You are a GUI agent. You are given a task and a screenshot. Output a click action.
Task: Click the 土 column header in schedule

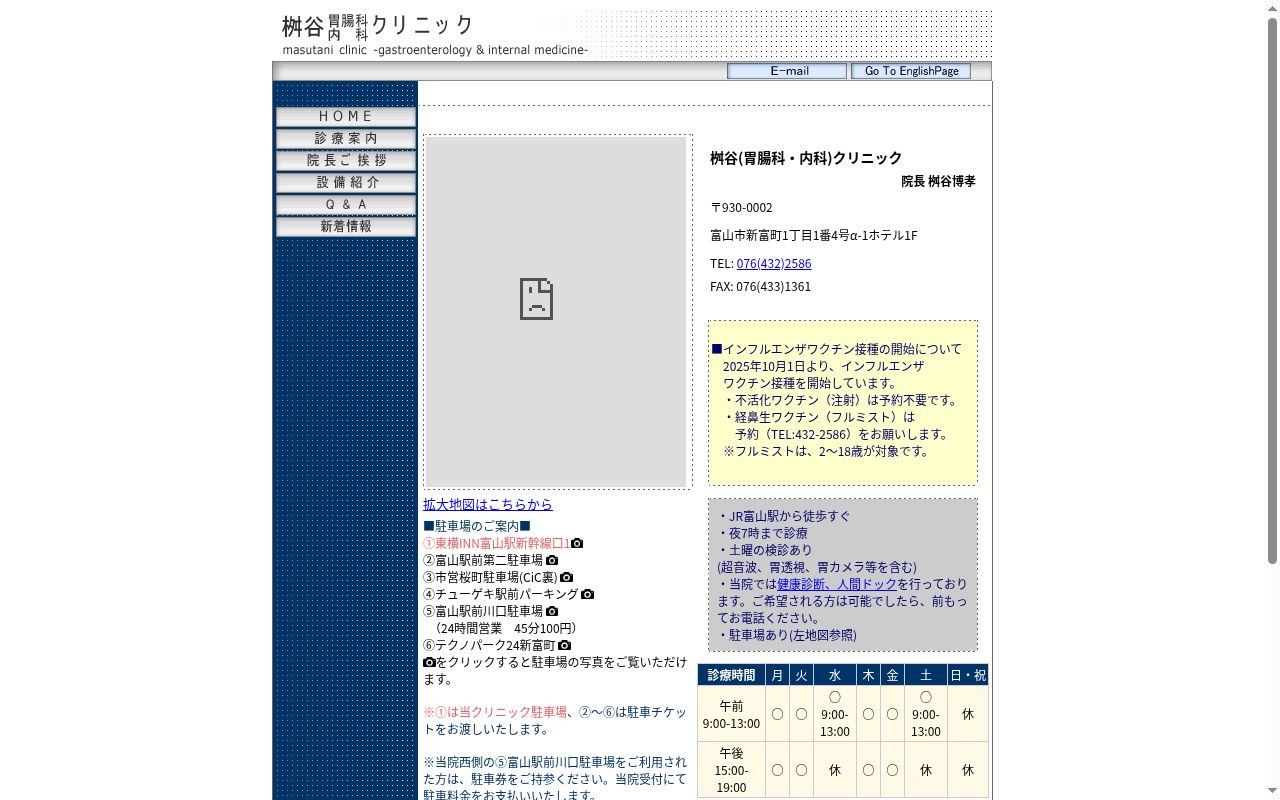[x=926, y=675]
